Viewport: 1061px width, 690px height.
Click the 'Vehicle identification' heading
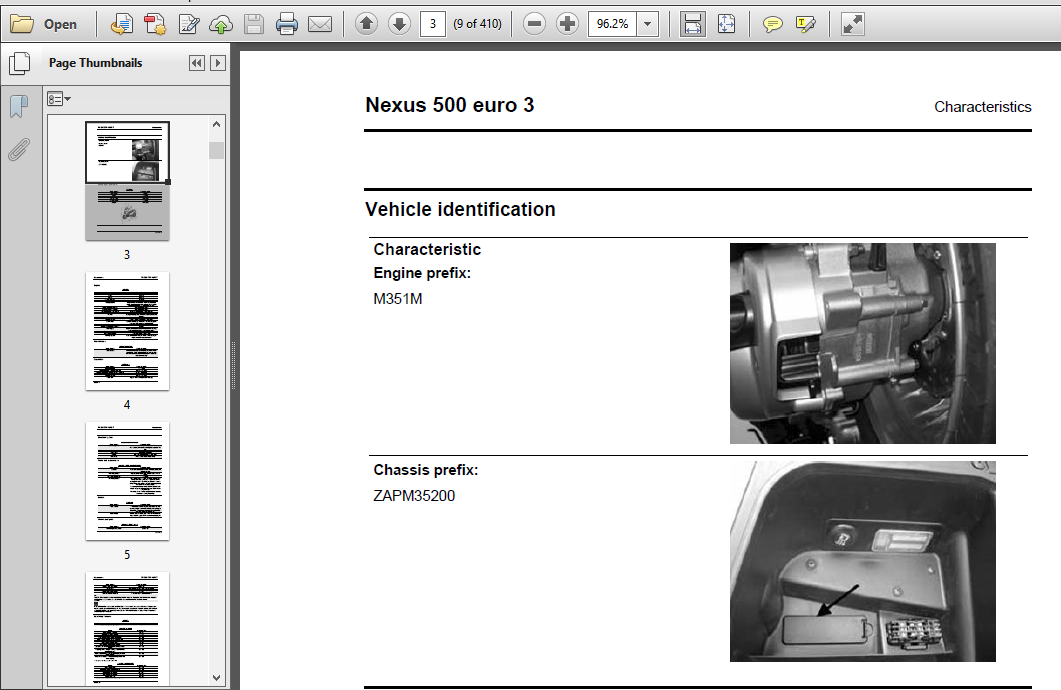coord(460,209)
